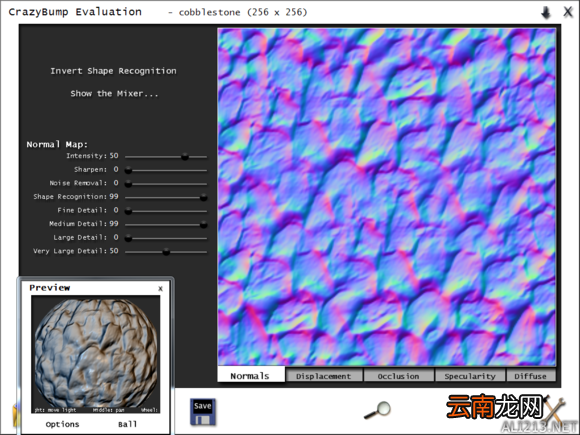Click the Intensity value 50
This screenshot has width=580, height=435.
pos(114,156)
